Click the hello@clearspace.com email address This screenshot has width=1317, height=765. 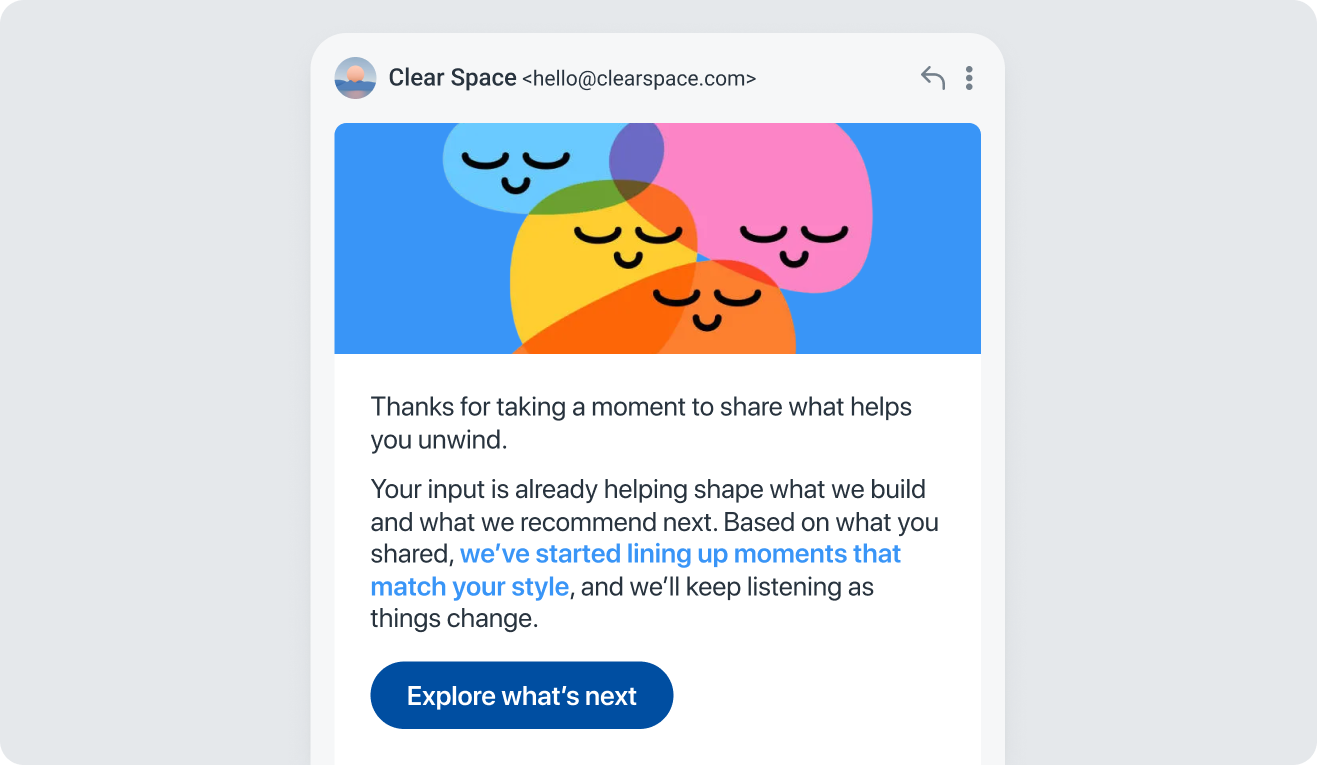click(x=639, y=79)
